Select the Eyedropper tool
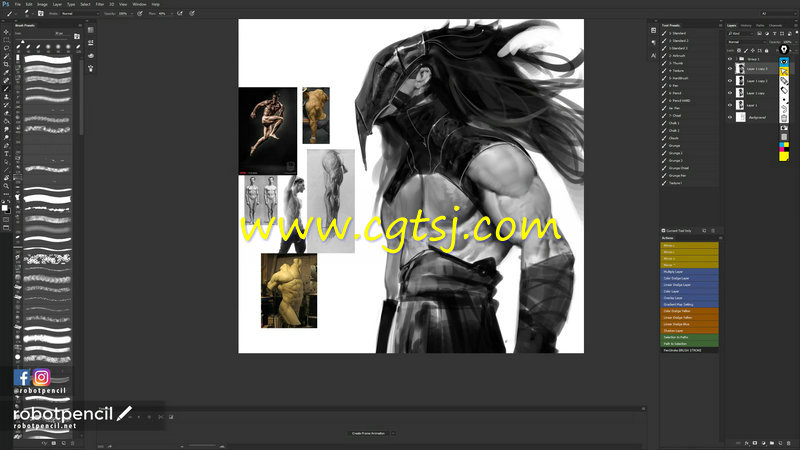Image resolution: width=800 pixels, height=450 pixels. pos(6,72)
